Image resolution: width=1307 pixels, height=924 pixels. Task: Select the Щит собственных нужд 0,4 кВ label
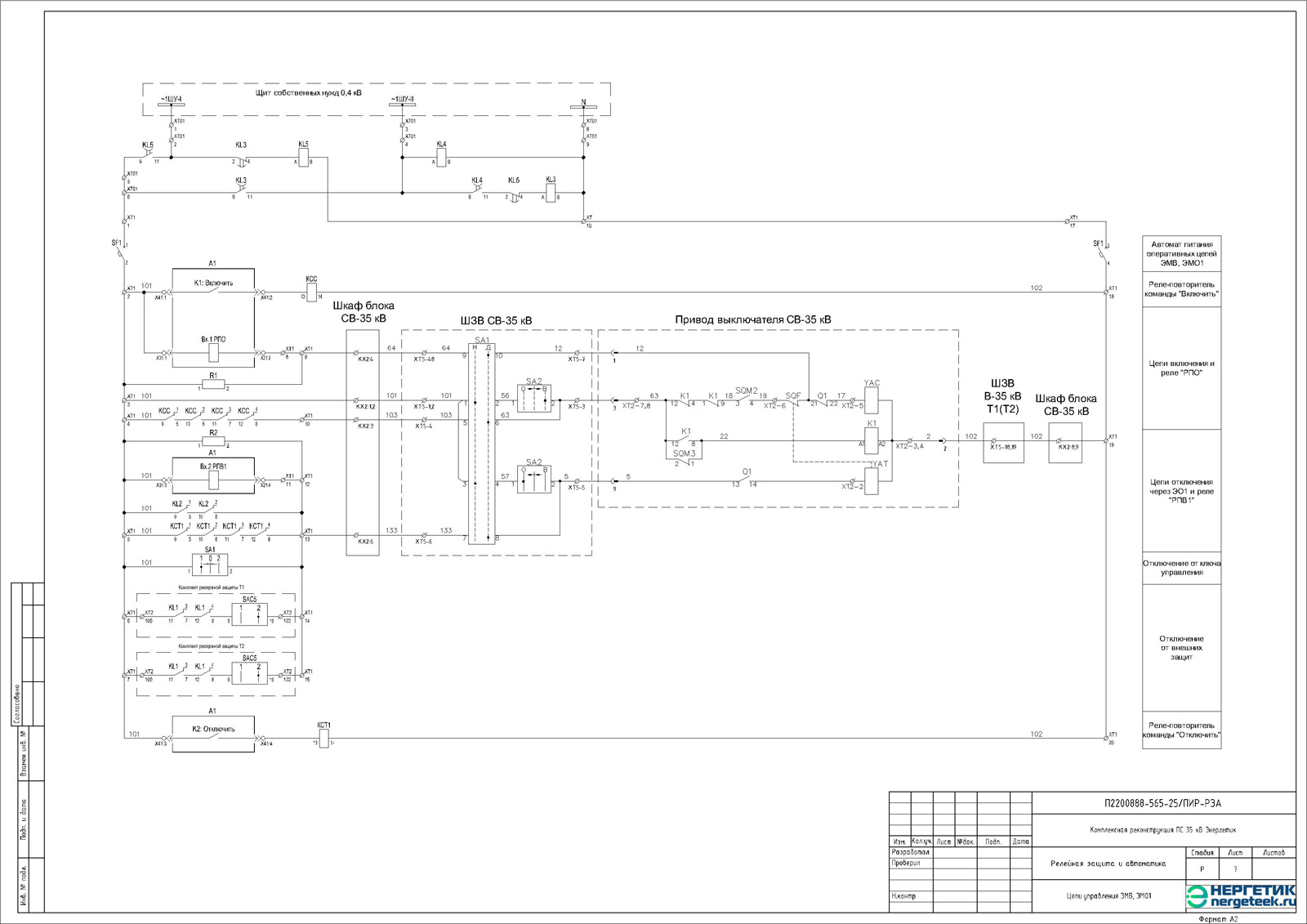pos(308,93)
